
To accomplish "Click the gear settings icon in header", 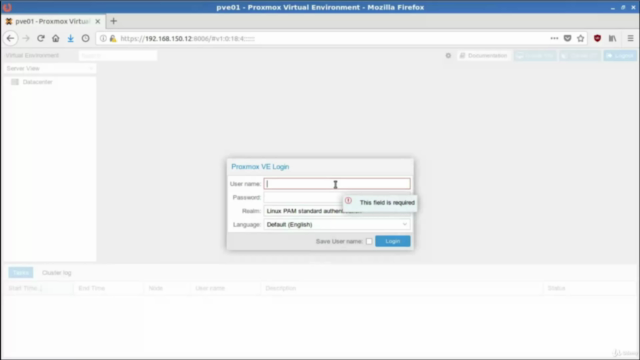I will 448,56.
